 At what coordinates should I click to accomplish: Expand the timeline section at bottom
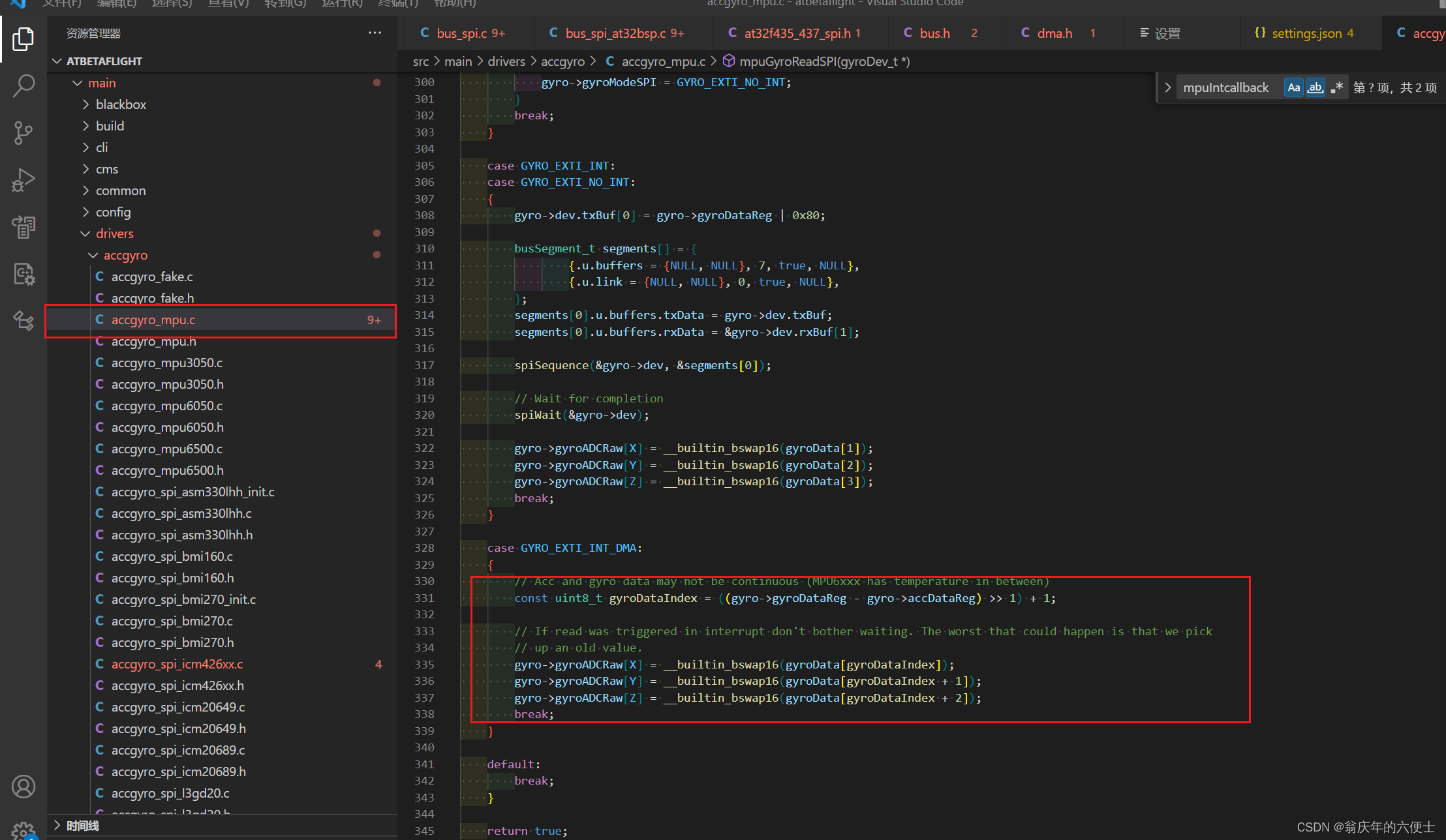point(83,826)
